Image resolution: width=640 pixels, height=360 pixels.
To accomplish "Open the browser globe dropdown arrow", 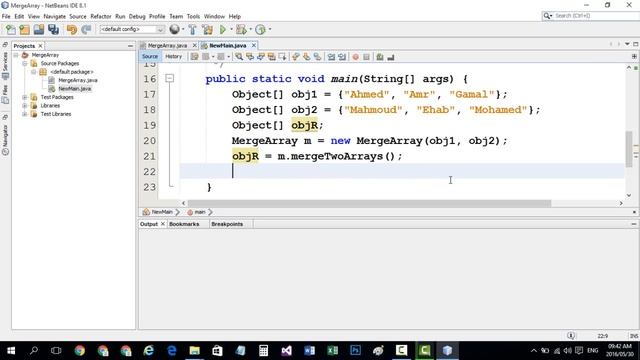I will point(182,29).
